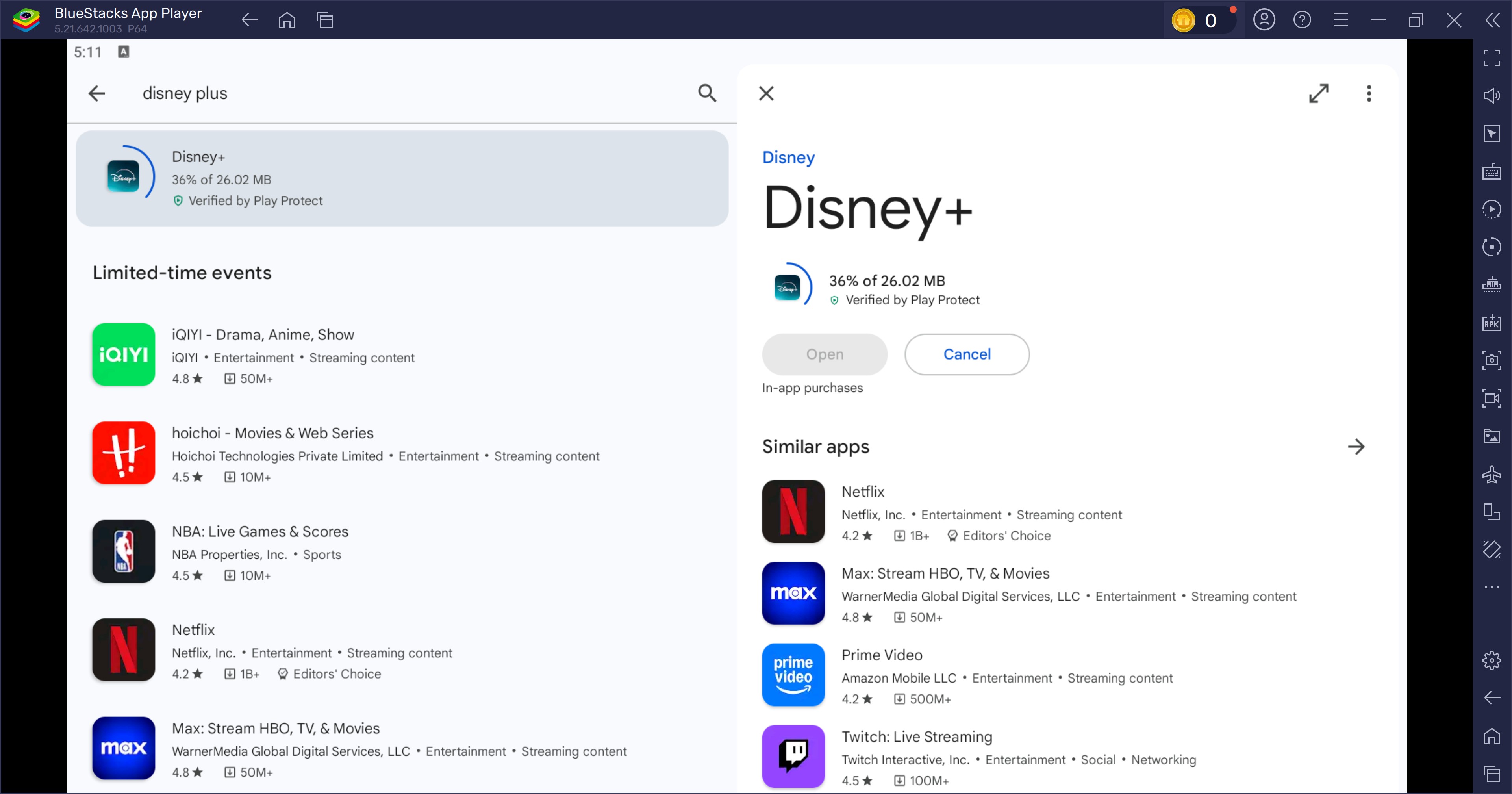Click the sidebar Android back arrow
Image resolution: width=1512 pixels, height=794 pixels.
(x=1492, y=698)
